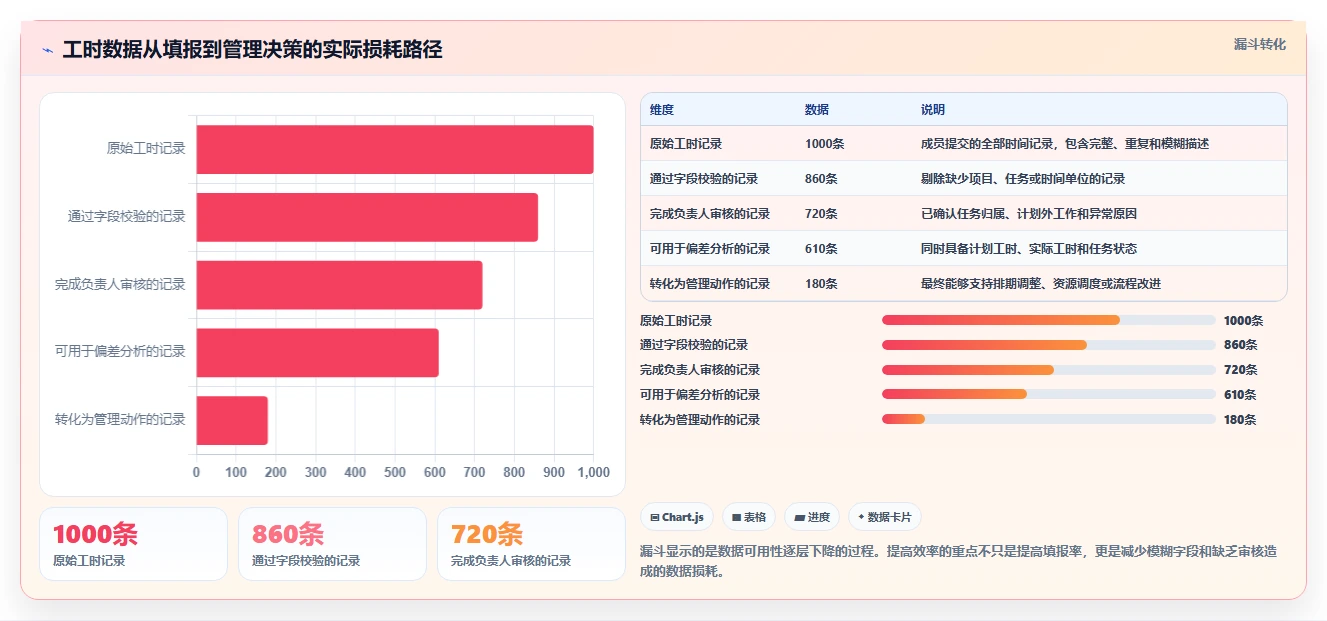Click the x-axis tick 500

pyautogui.click(x=395, y=472)
